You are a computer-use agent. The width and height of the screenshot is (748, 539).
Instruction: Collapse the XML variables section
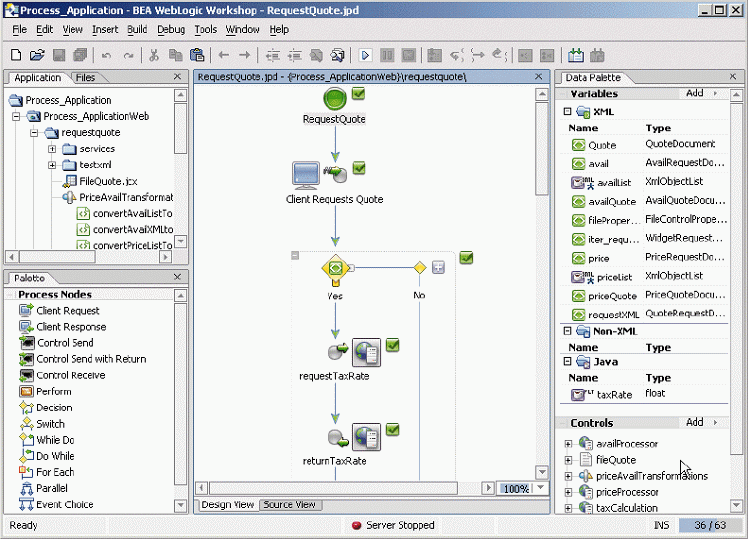[x=567, y=111]
